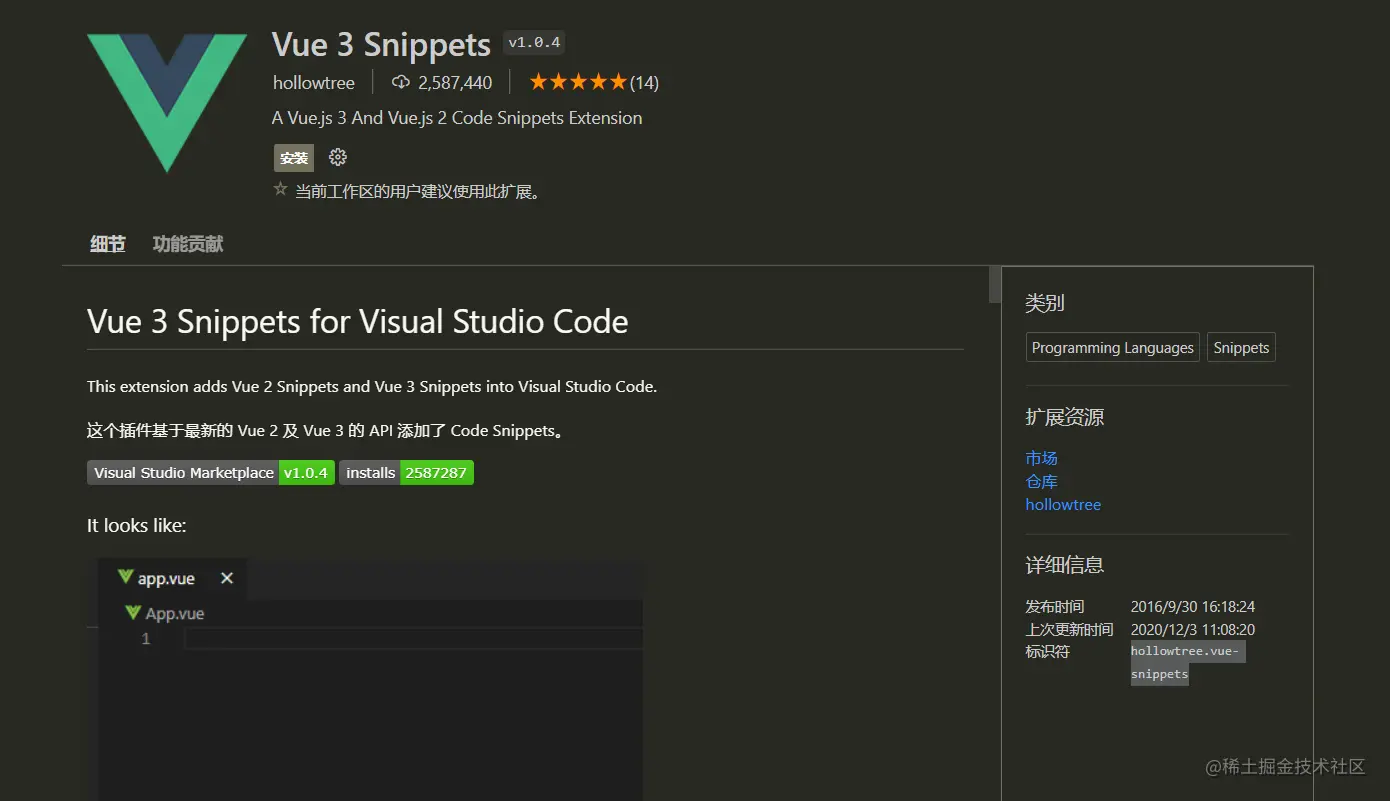Click the Vue 3 Snippets extension logo

[167, 102]
